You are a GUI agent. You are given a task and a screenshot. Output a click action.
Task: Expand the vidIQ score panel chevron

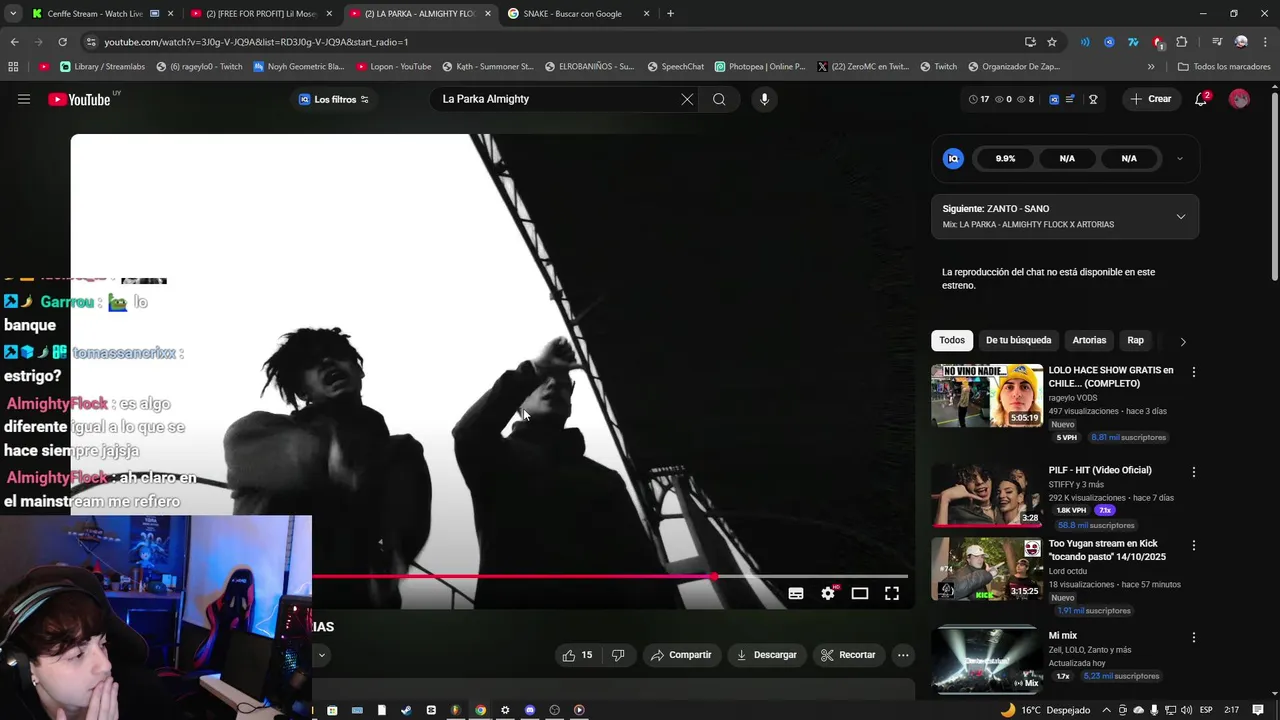click(x=1179, y=158)
